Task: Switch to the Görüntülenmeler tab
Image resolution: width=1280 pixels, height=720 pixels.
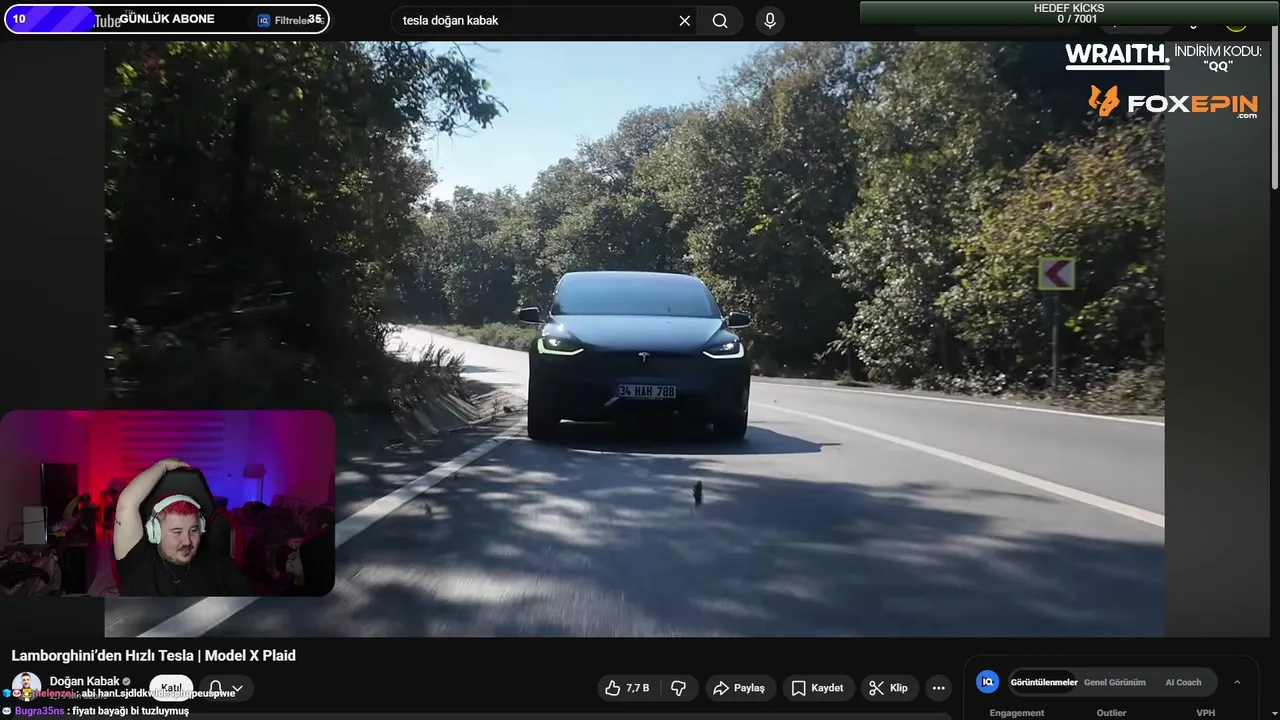Action: (x=1043, y=682)
